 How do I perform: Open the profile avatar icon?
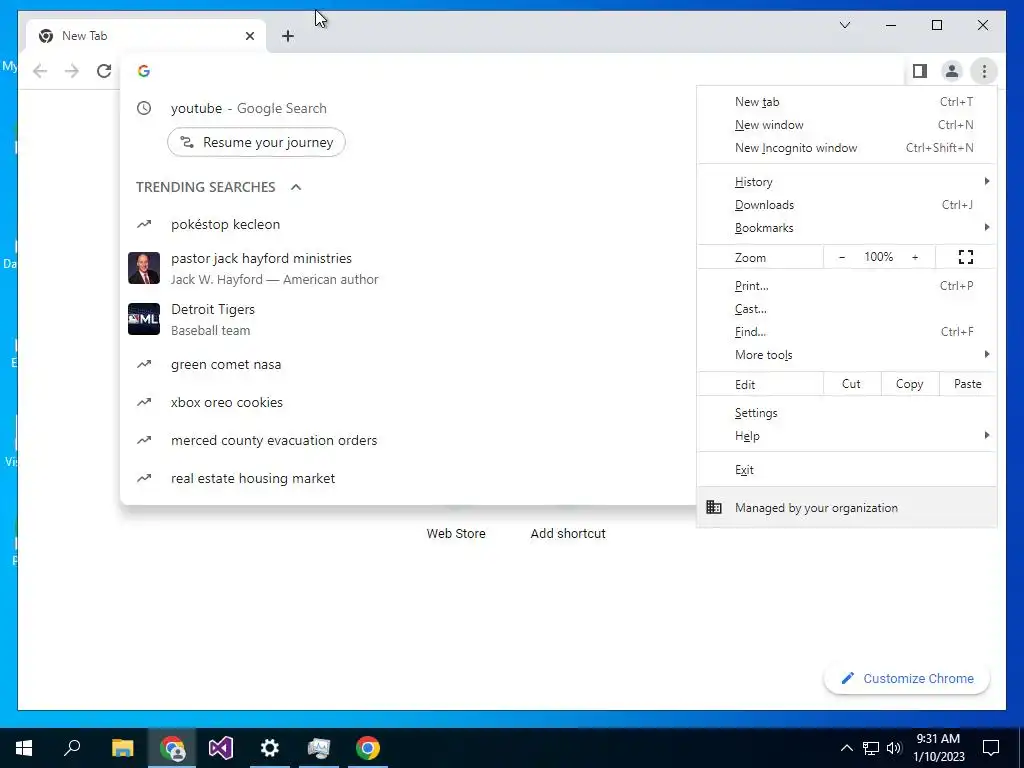pyautogui.click(x=952, y=71)
